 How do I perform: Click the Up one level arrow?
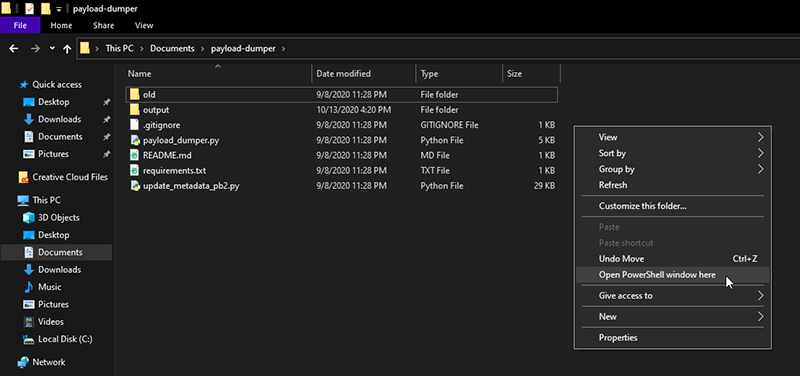(x=67, y=48)
